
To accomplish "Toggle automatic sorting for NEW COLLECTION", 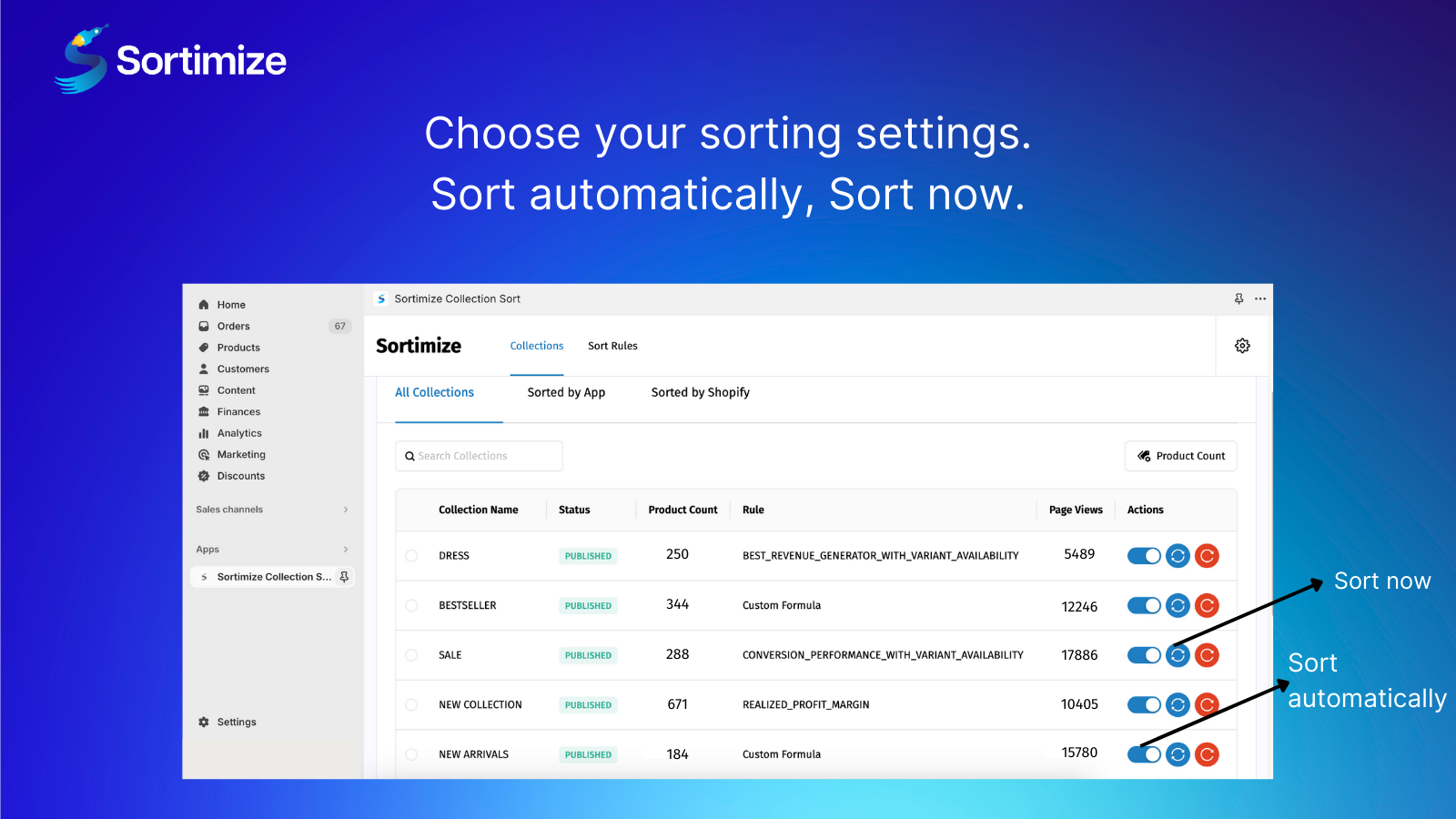I will 1143,704.
